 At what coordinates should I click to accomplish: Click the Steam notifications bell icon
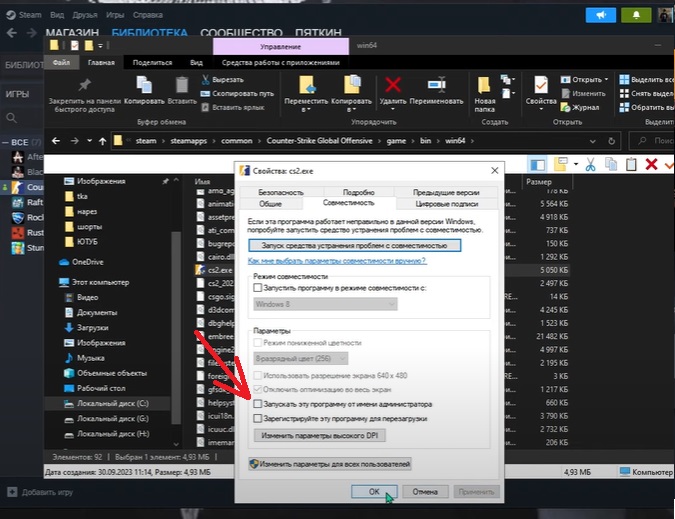636,15
